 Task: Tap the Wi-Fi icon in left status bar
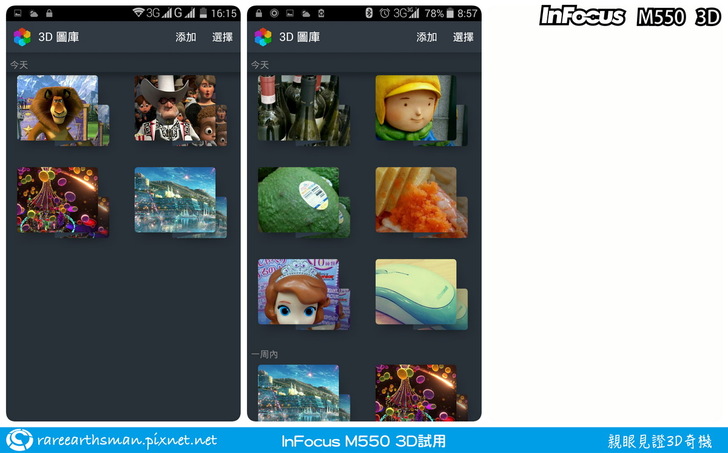(x=138, y=13)
